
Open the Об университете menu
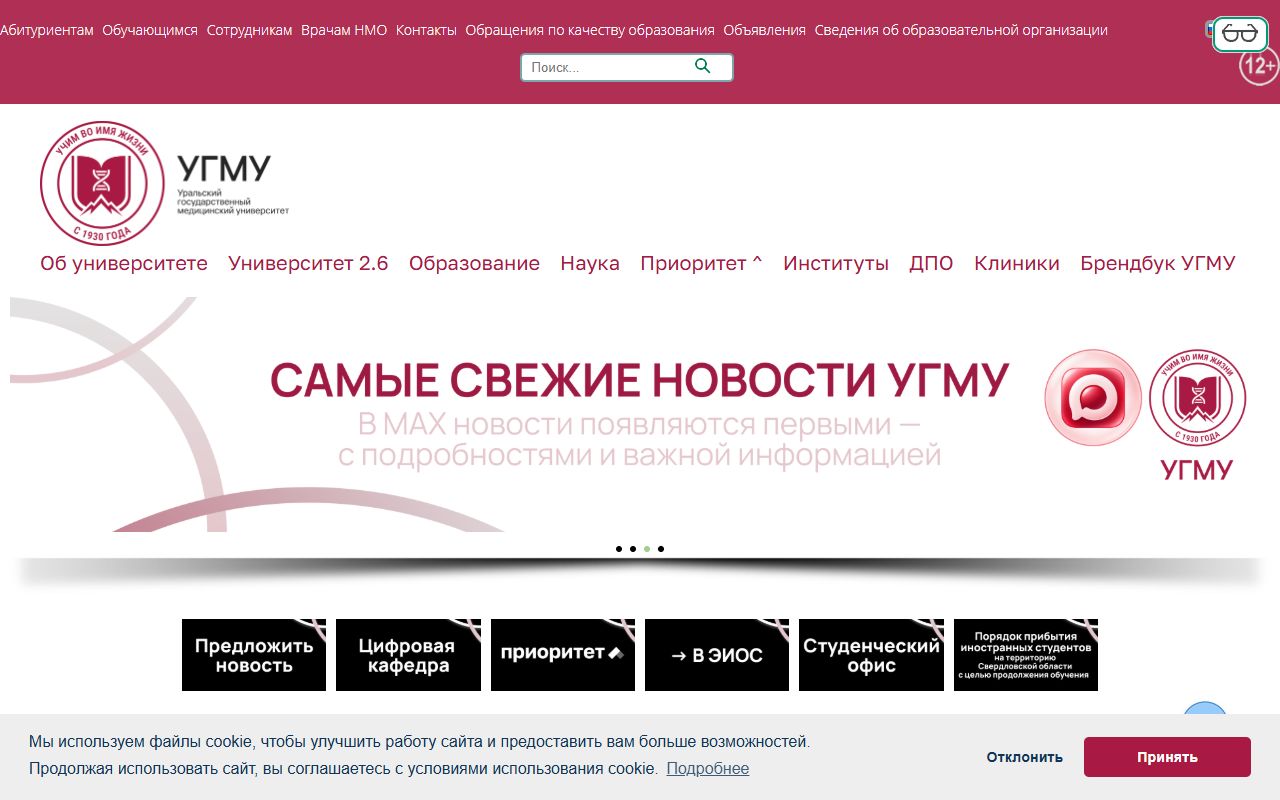point(124,263)
